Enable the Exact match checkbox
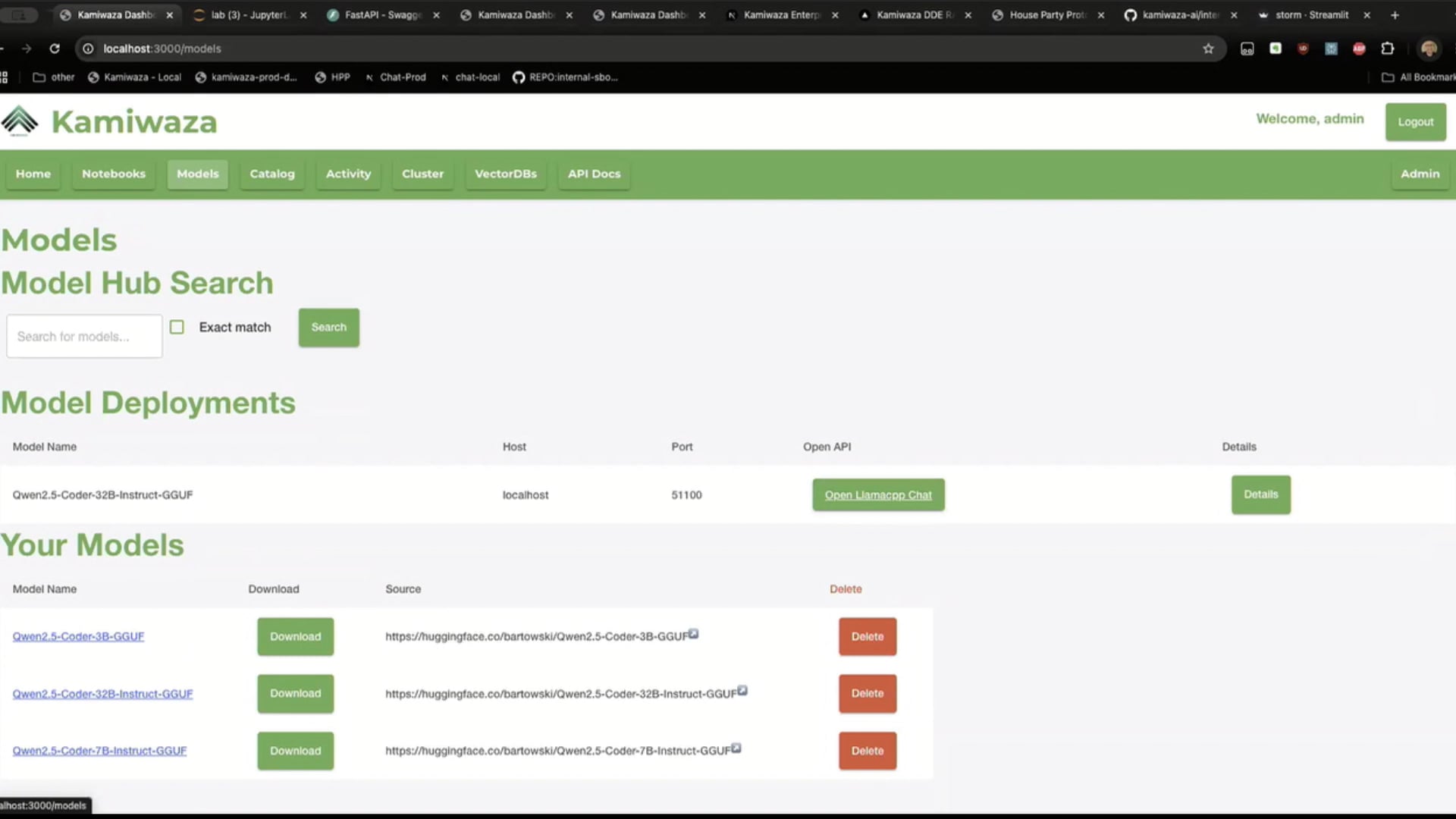Image resolution: width=1456 pixels, height=819 pixels. [176, 327]
